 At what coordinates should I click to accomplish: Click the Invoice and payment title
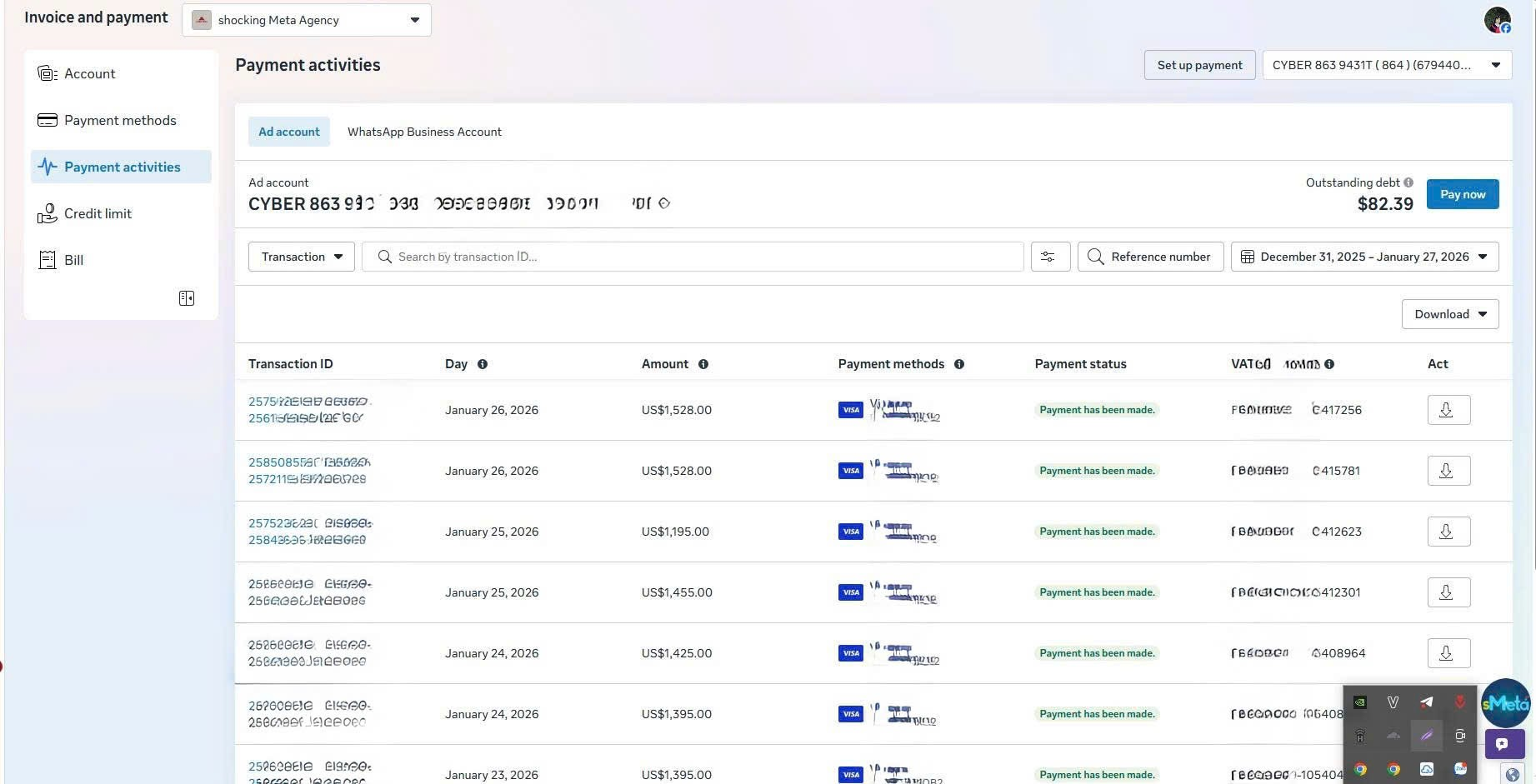coord(96,17)
